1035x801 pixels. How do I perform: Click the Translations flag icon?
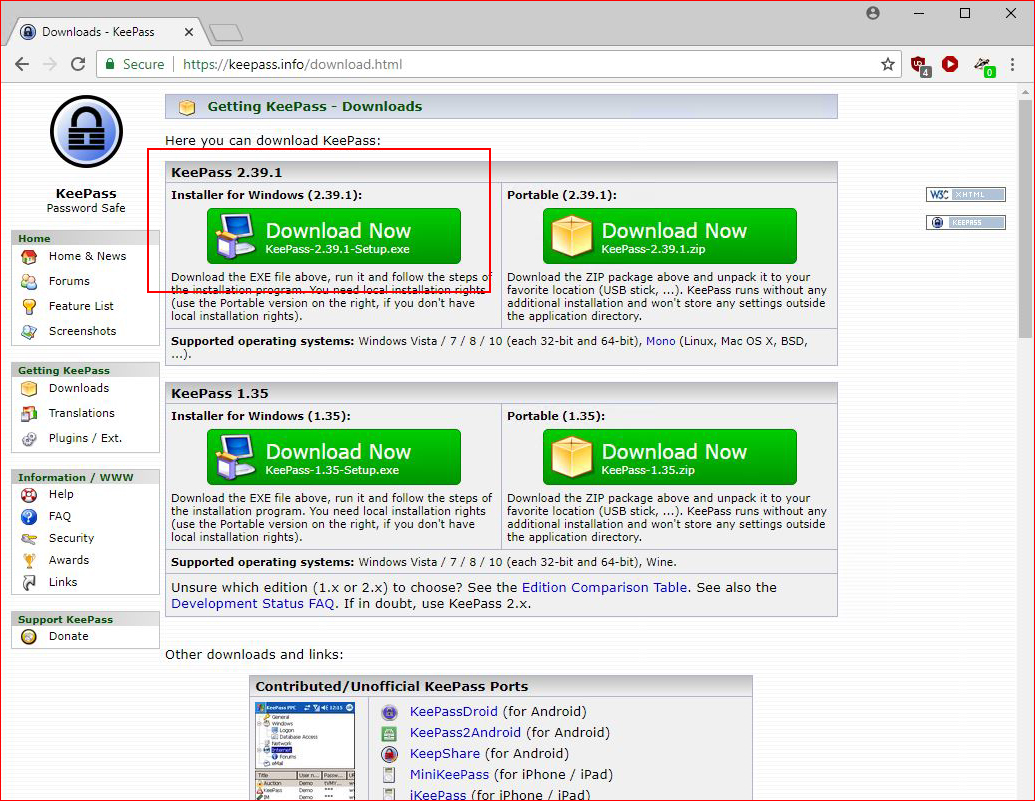[29, 413]
